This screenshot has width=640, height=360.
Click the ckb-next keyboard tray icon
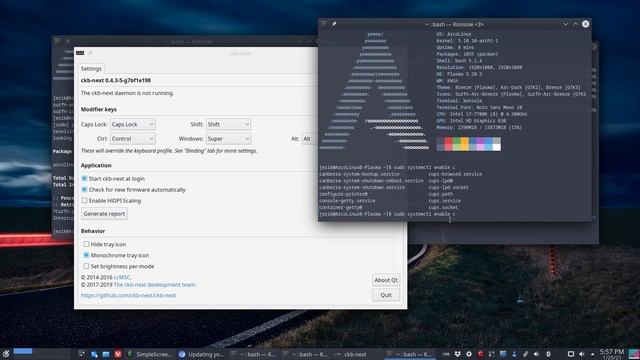click(x=446, y=354)
